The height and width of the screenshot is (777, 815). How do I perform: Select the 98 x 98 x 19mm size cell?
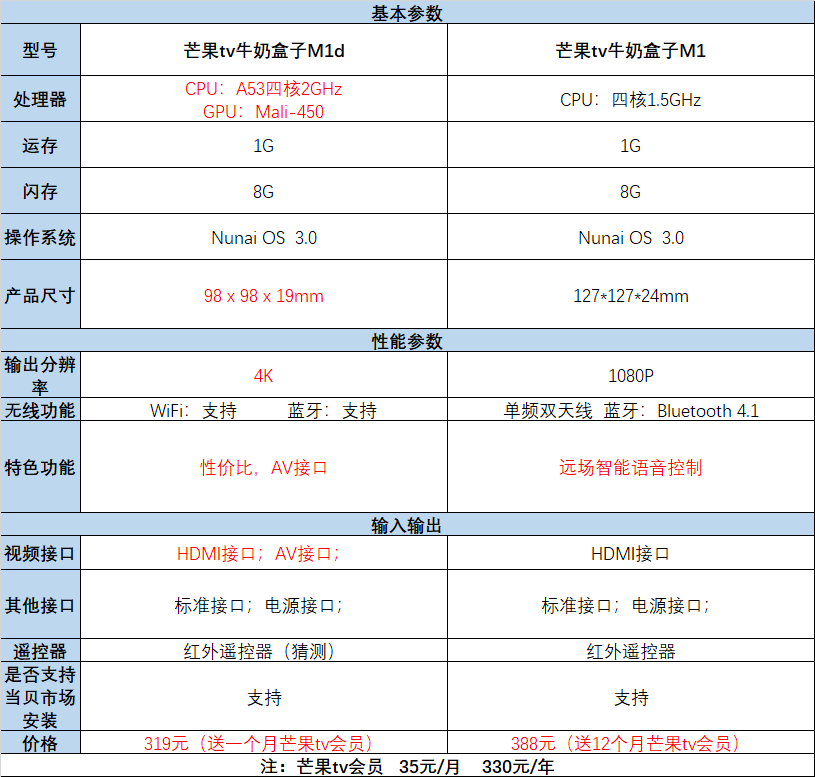point(264,295)
